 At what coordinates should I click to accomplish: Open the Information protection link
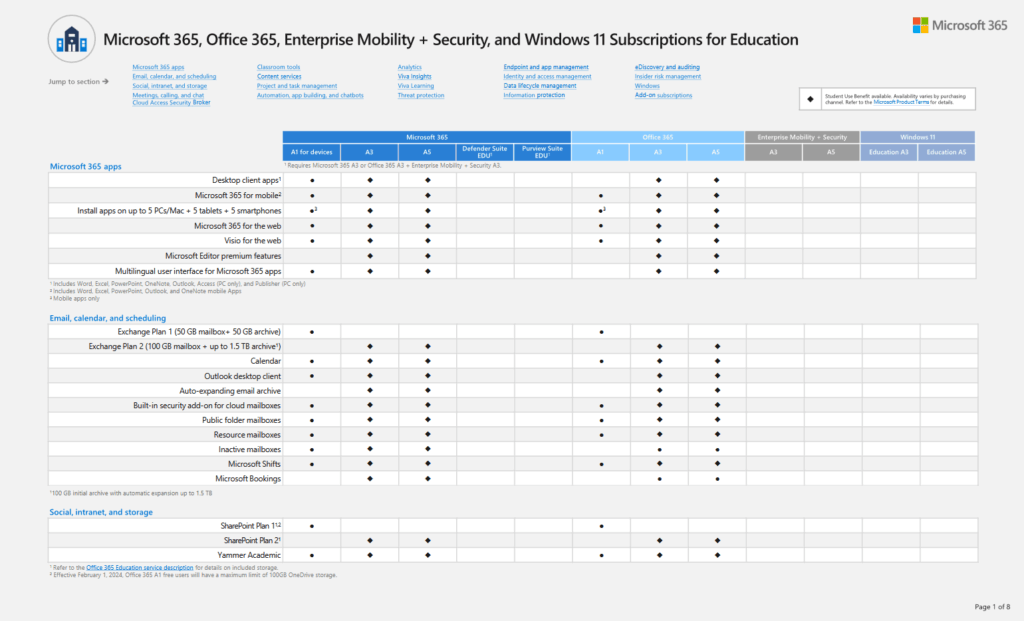[x=534, y=95]
